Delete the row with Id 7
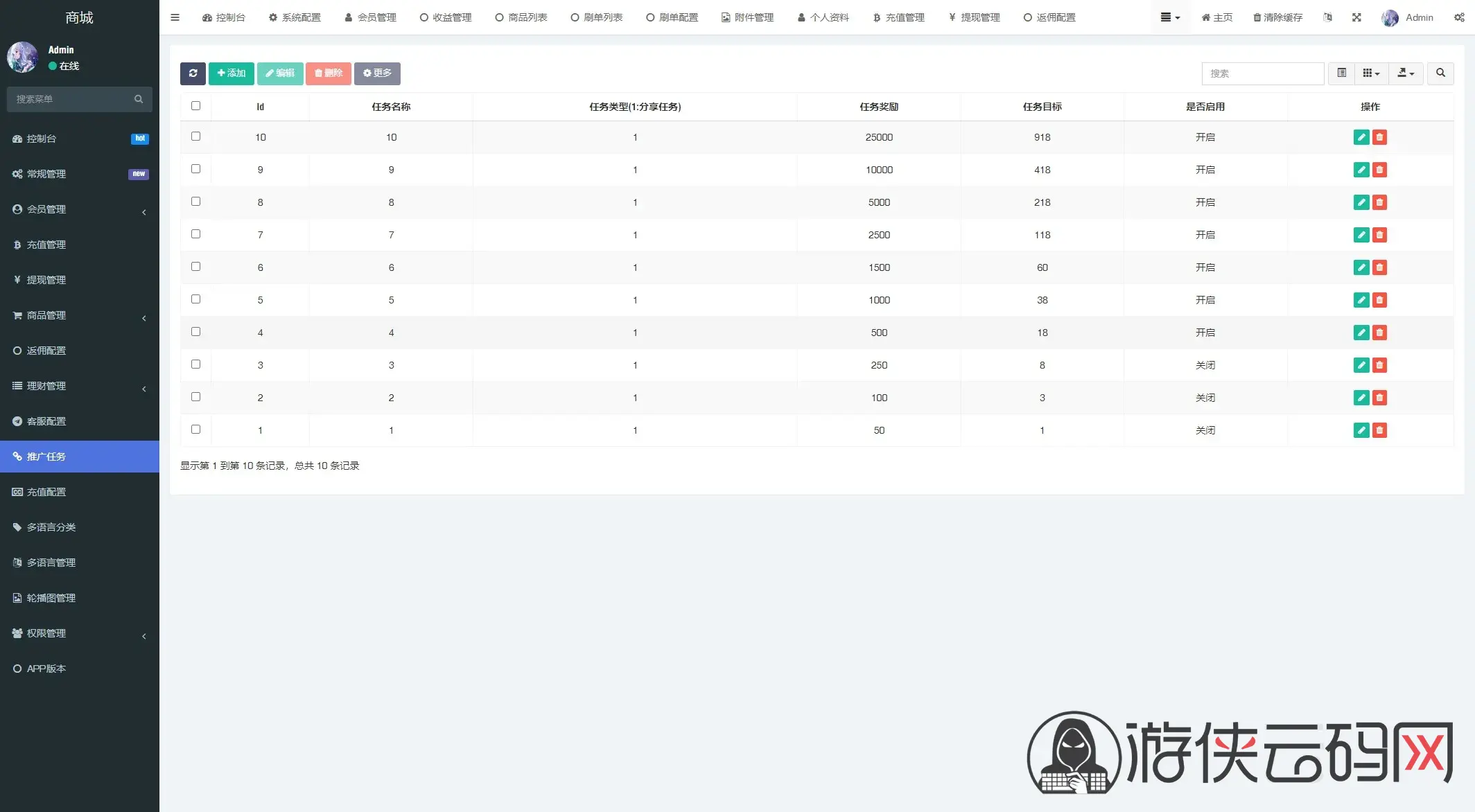Screen dimensions: 1475x812 [1379, 235]
